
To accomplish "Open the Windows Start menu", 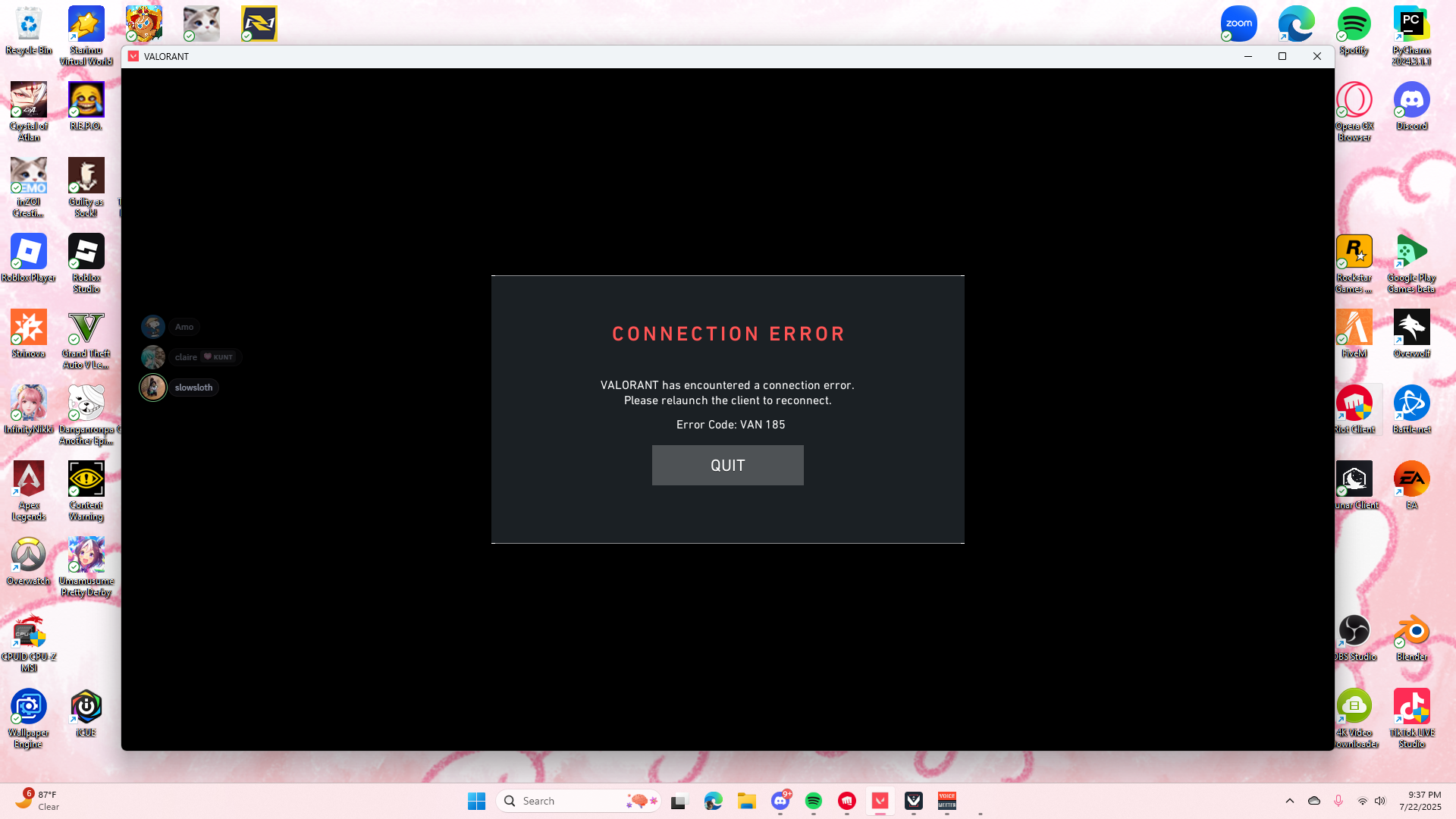I will 476,801.
